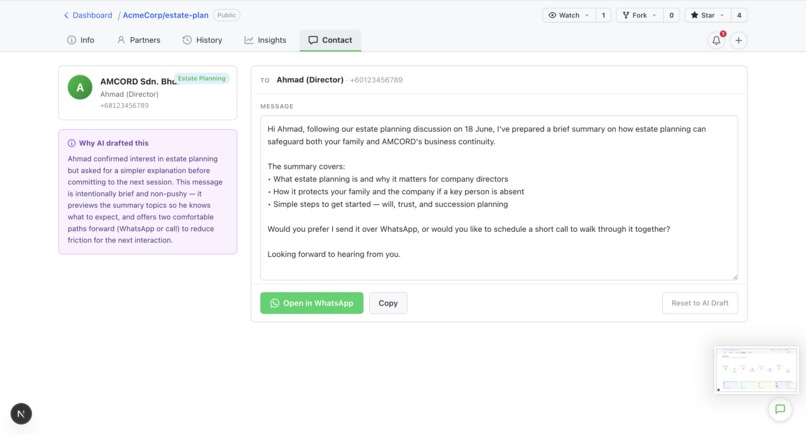Screen dimensions: 806x435
Task: Expand the Fork dropdown arrow
Action: (654, 15)
